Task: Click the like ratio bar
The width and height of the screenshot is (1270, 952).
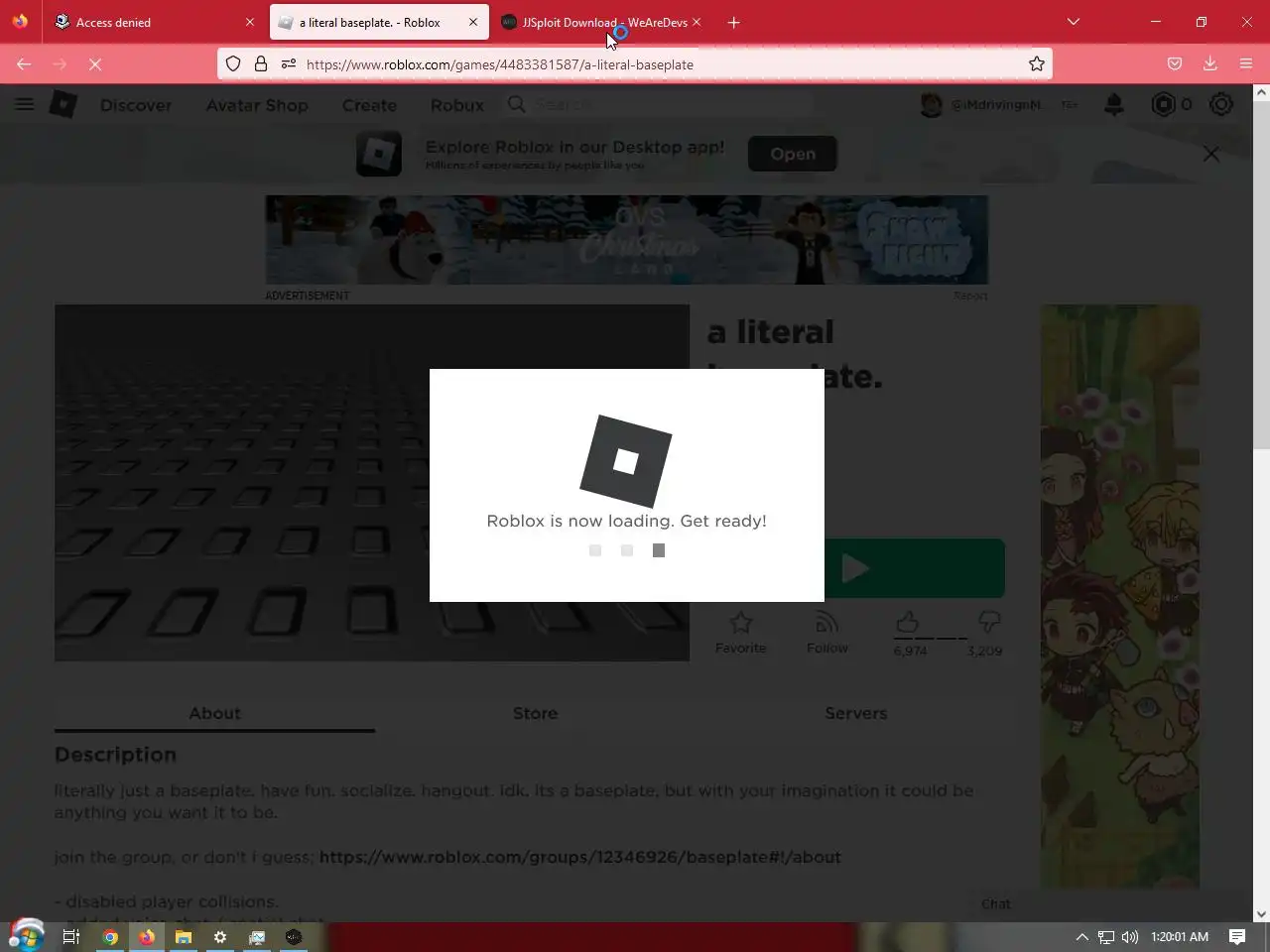Action: point(930,639)
